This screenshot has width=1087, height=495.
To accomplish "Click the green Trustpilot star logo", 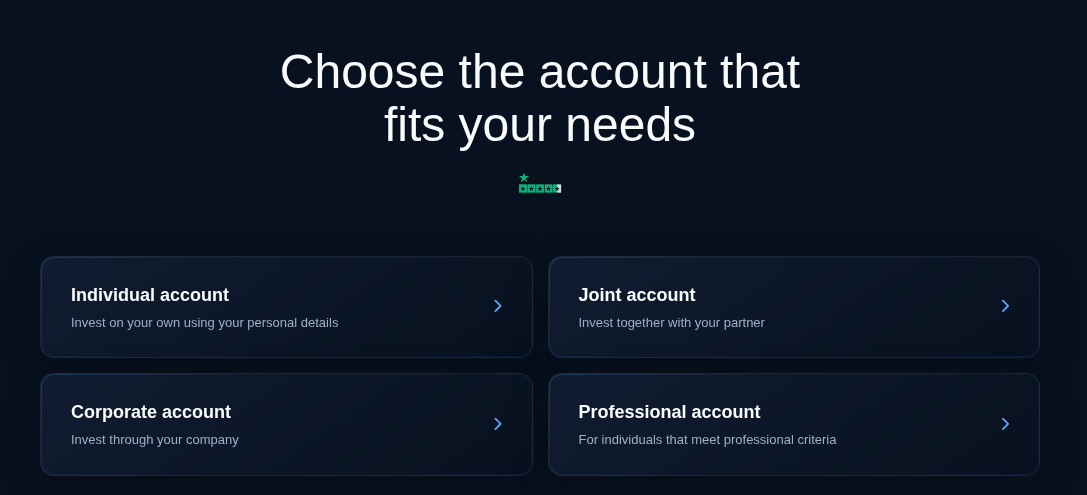I will (524, 177).
